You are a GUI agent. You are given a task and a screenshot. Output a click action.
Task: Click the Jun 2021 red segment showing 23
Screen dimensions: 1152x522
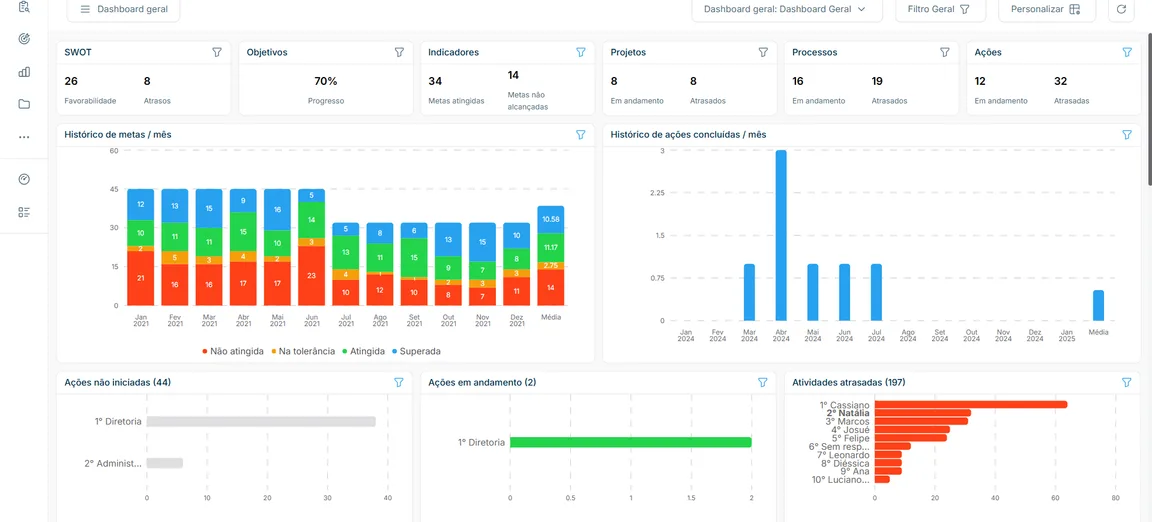point(312,276)
